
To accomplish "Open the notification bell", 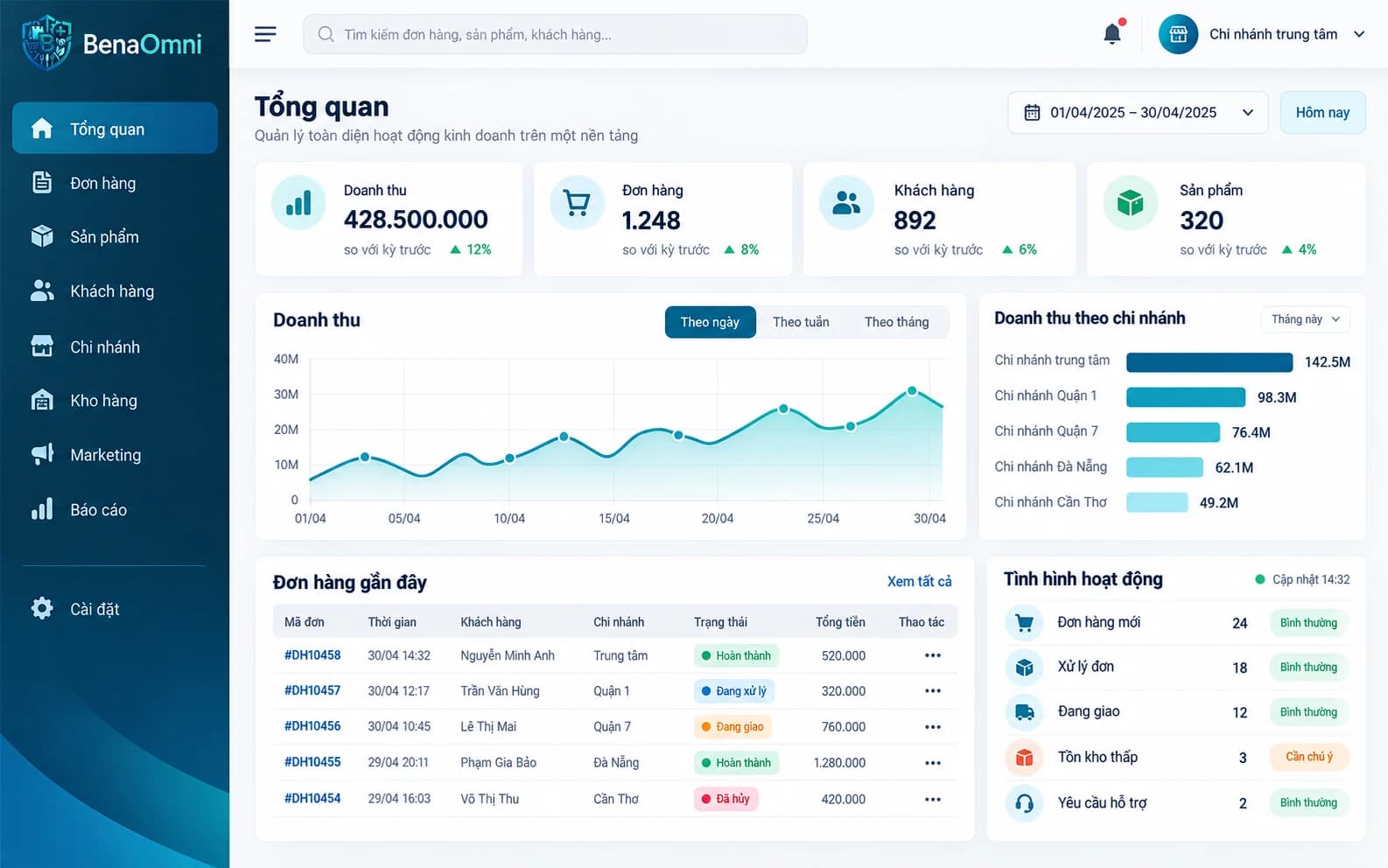I will tap(1112, 33).
